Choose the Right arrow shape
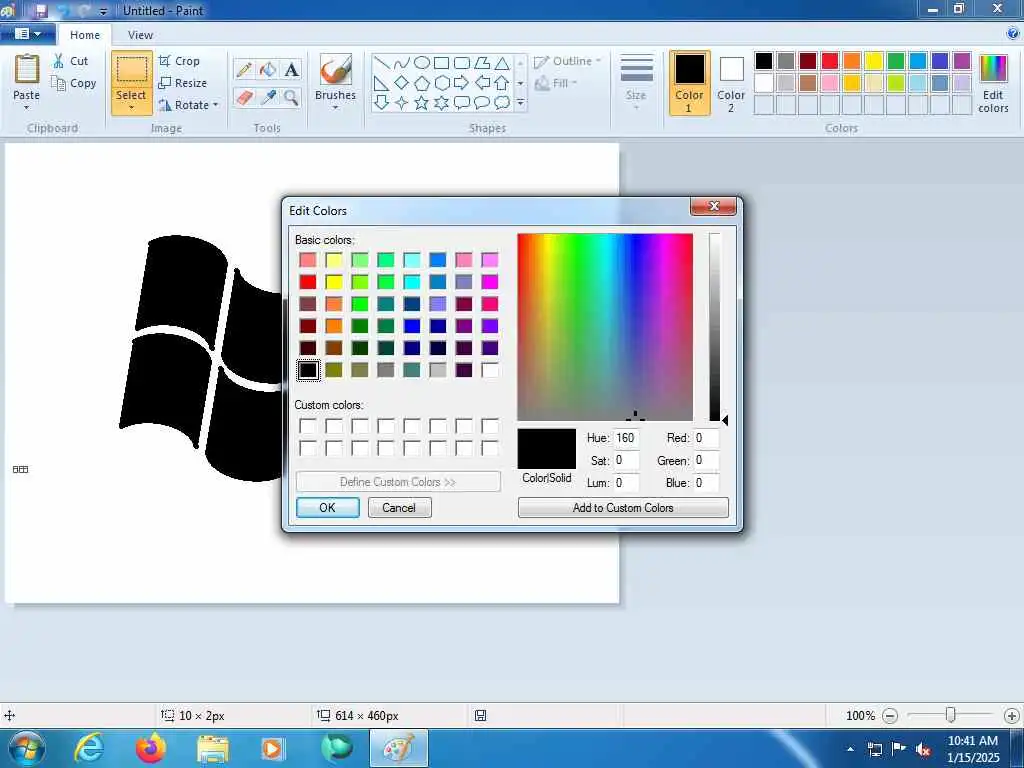The height and width of the screenshot is (768, 1024). click(462, 83)
